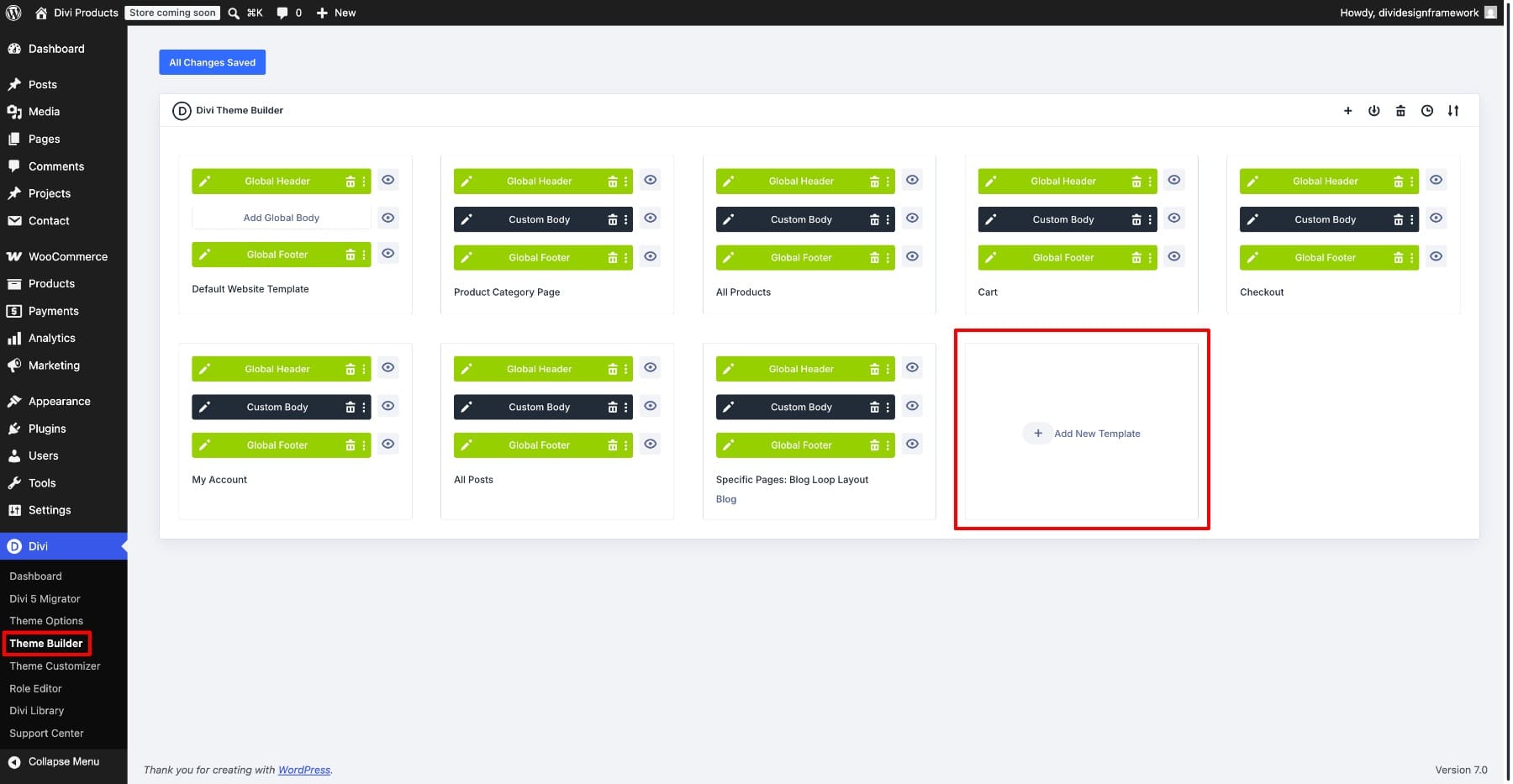Viewport: 1513px width, 784px height.
Task: Open the search icon in admin bar
Action: pyautogui.click(x=234, y=13)
